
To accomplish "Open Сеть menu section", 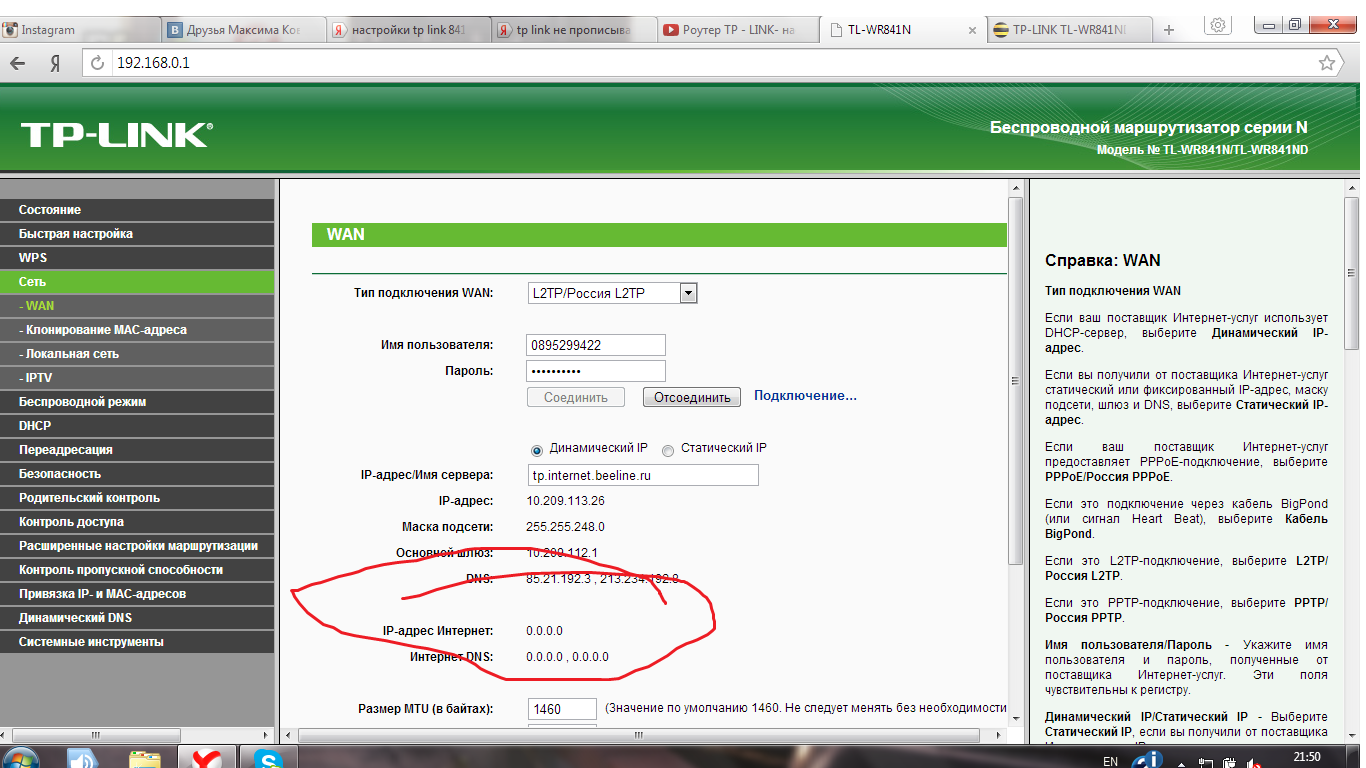I will [137, 282].
